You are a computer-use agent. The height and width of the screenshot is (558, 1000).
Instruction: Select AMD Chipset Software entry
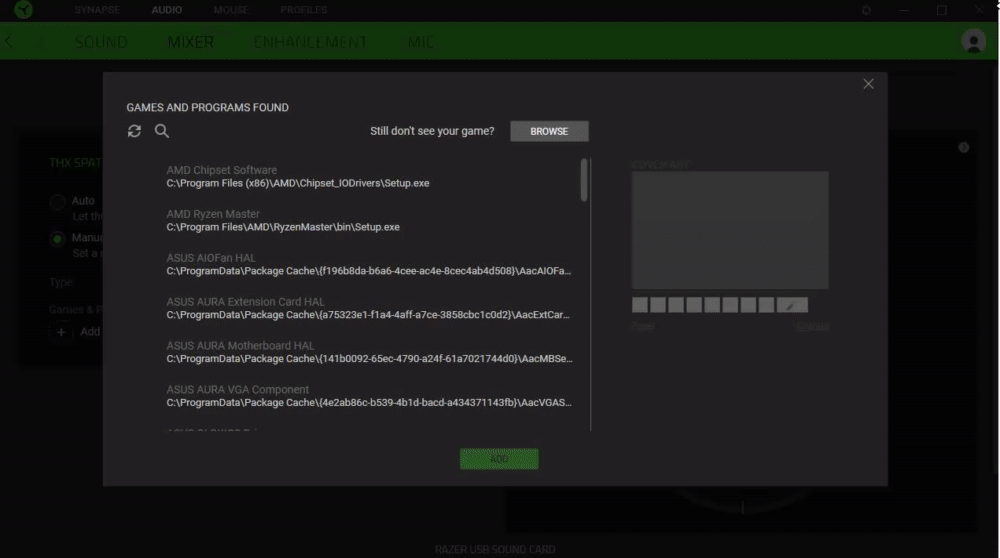point(370,177)
